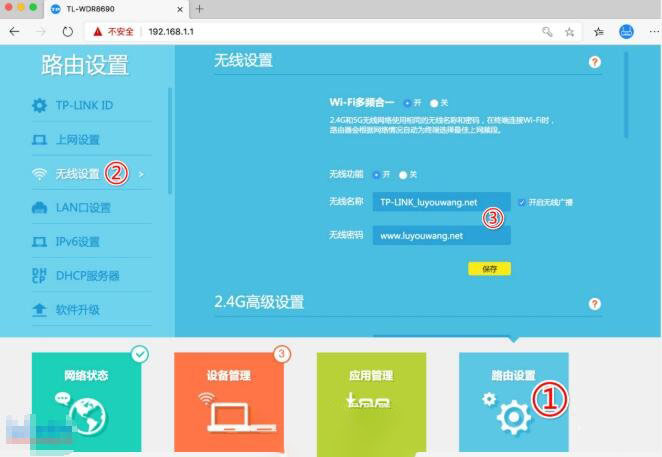Click the 软件升级 upload arrow icon
662x457 pixels.
tap(40, 310)
